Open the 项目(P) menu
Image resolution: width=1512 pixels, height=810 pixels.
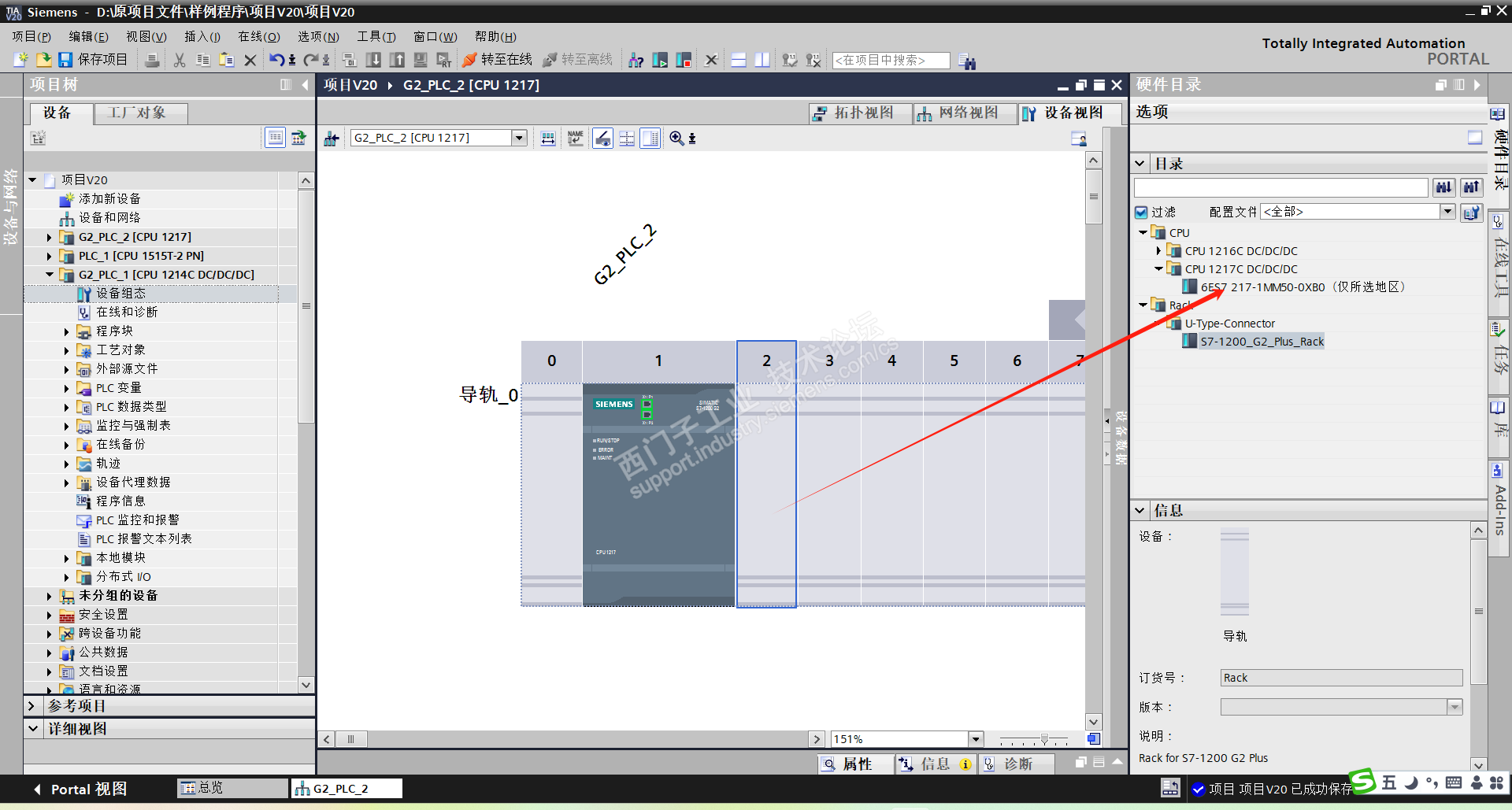[31, 36]
